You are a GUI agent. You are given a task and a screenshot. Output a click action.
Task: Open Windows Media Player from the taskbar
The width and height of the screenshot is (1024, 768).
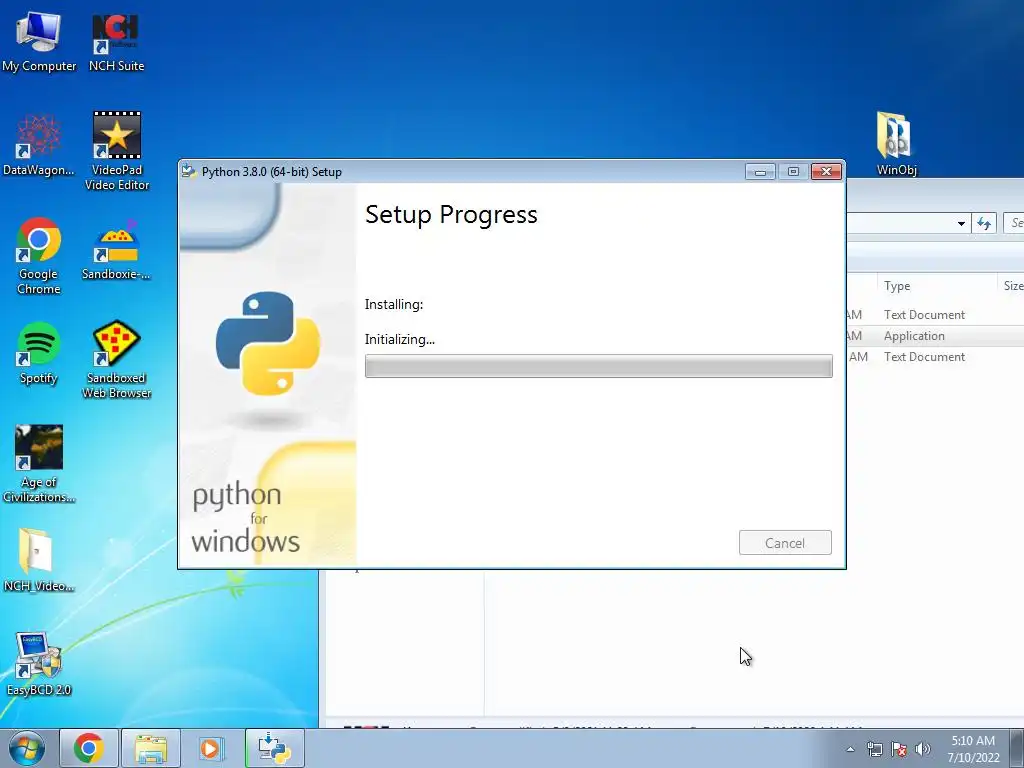coord(210,748)
